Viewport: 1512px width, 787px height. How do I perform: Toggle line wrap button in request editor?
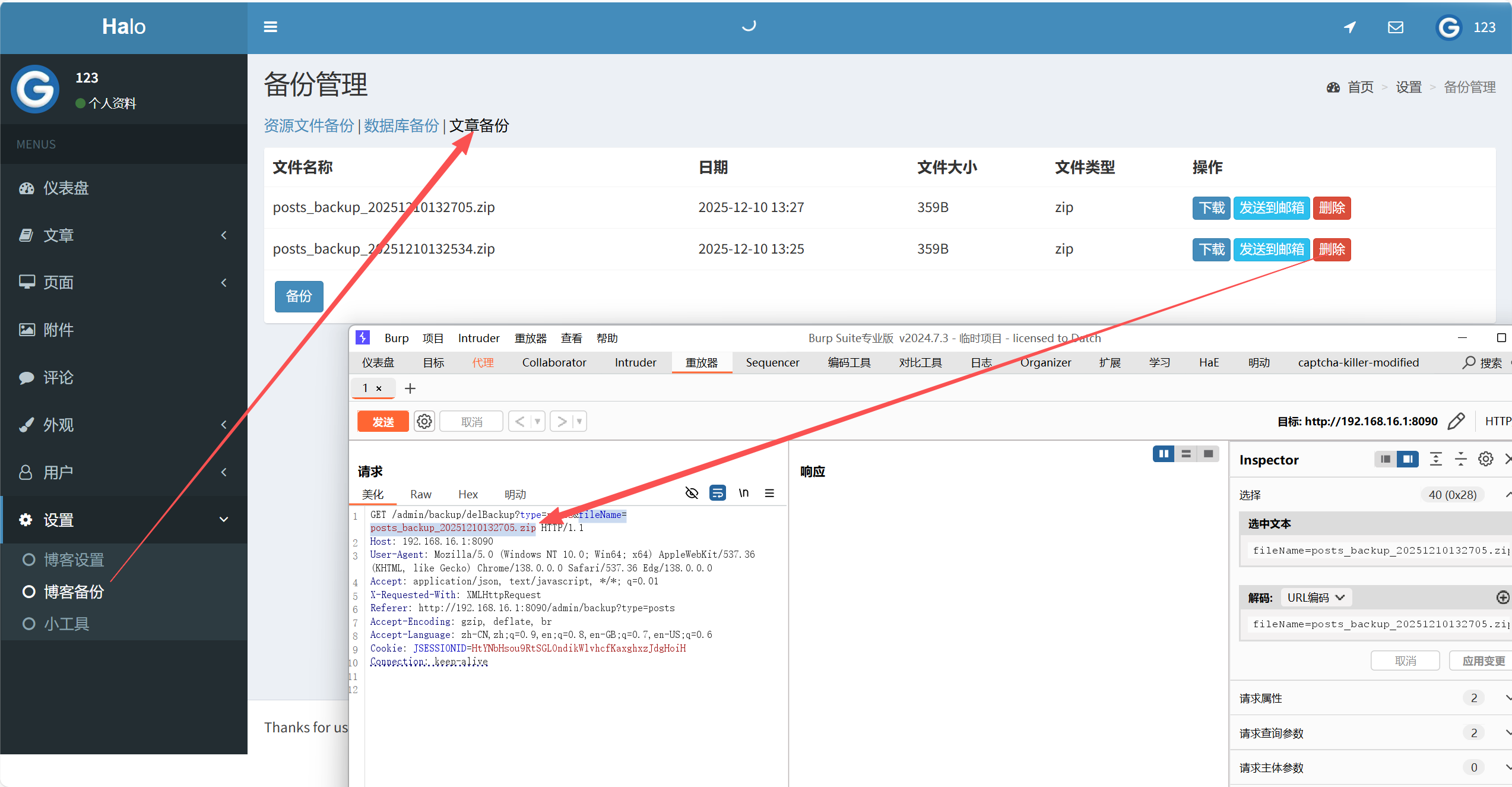(717, 493)
